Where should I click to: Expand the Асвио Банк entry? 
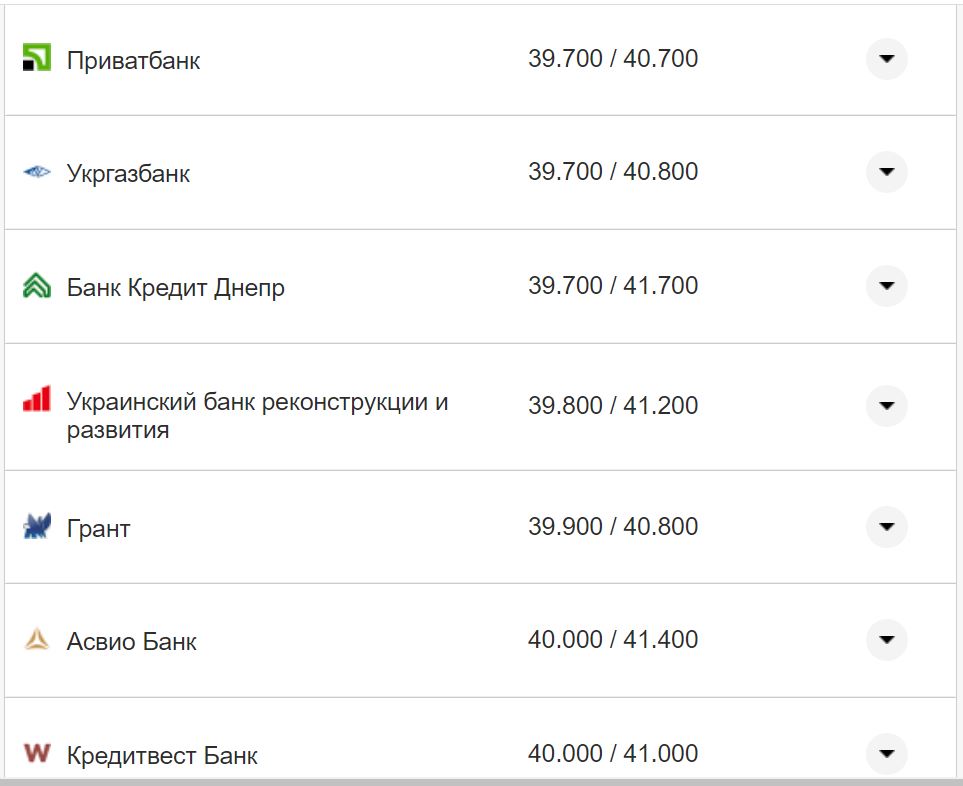tap(886, 639)
